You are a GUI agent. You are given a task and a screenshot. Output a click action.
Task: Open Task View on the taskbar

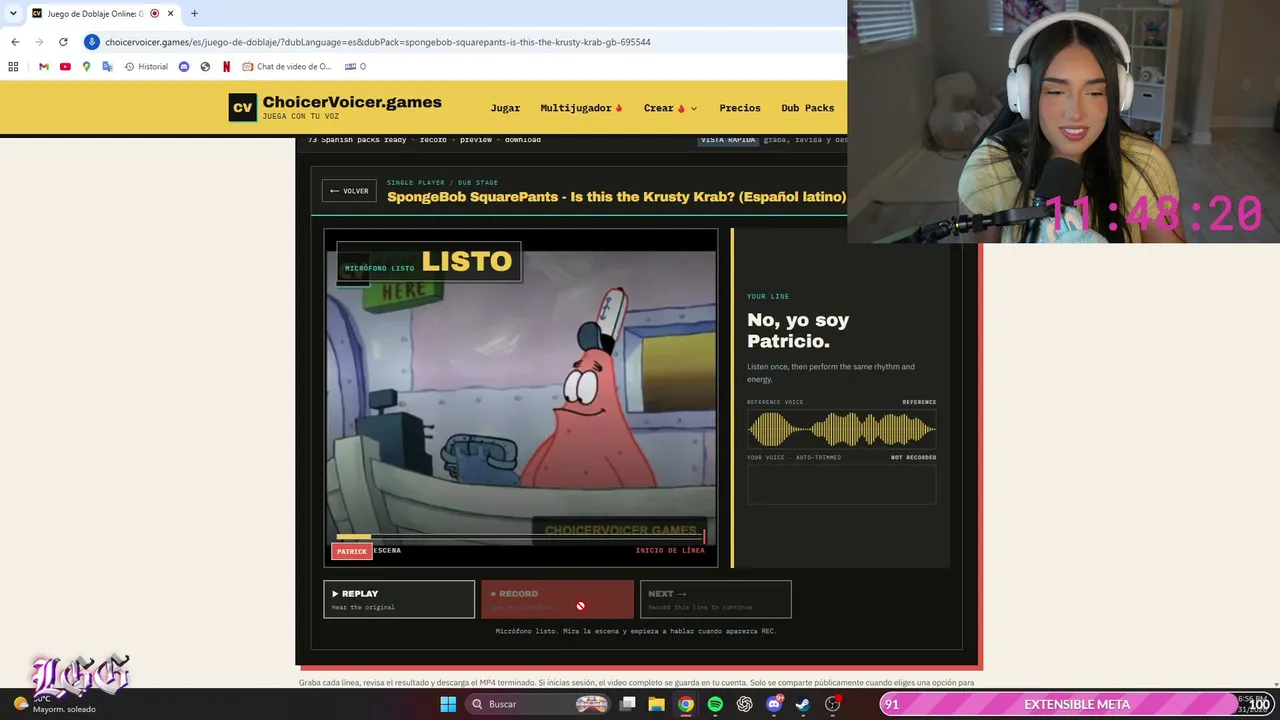pyautogui.click(x=628, y=704)
